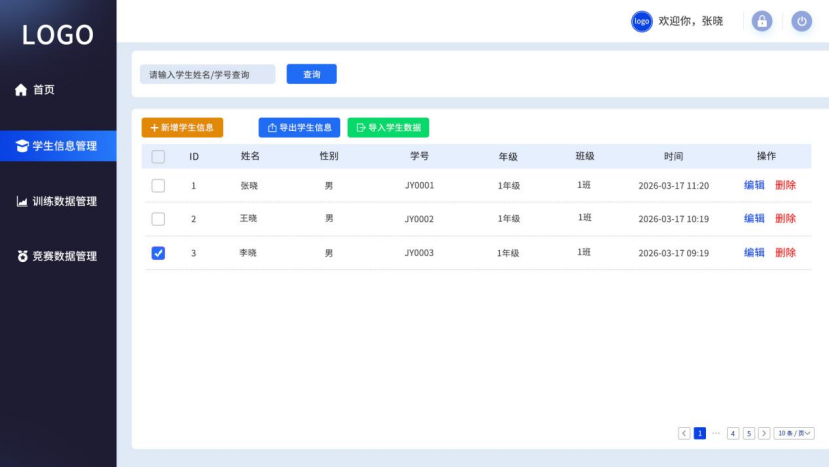Viewport: 830px width, 467px height.
Task: Toggle the select-all header checkbox
Action: 158,157
